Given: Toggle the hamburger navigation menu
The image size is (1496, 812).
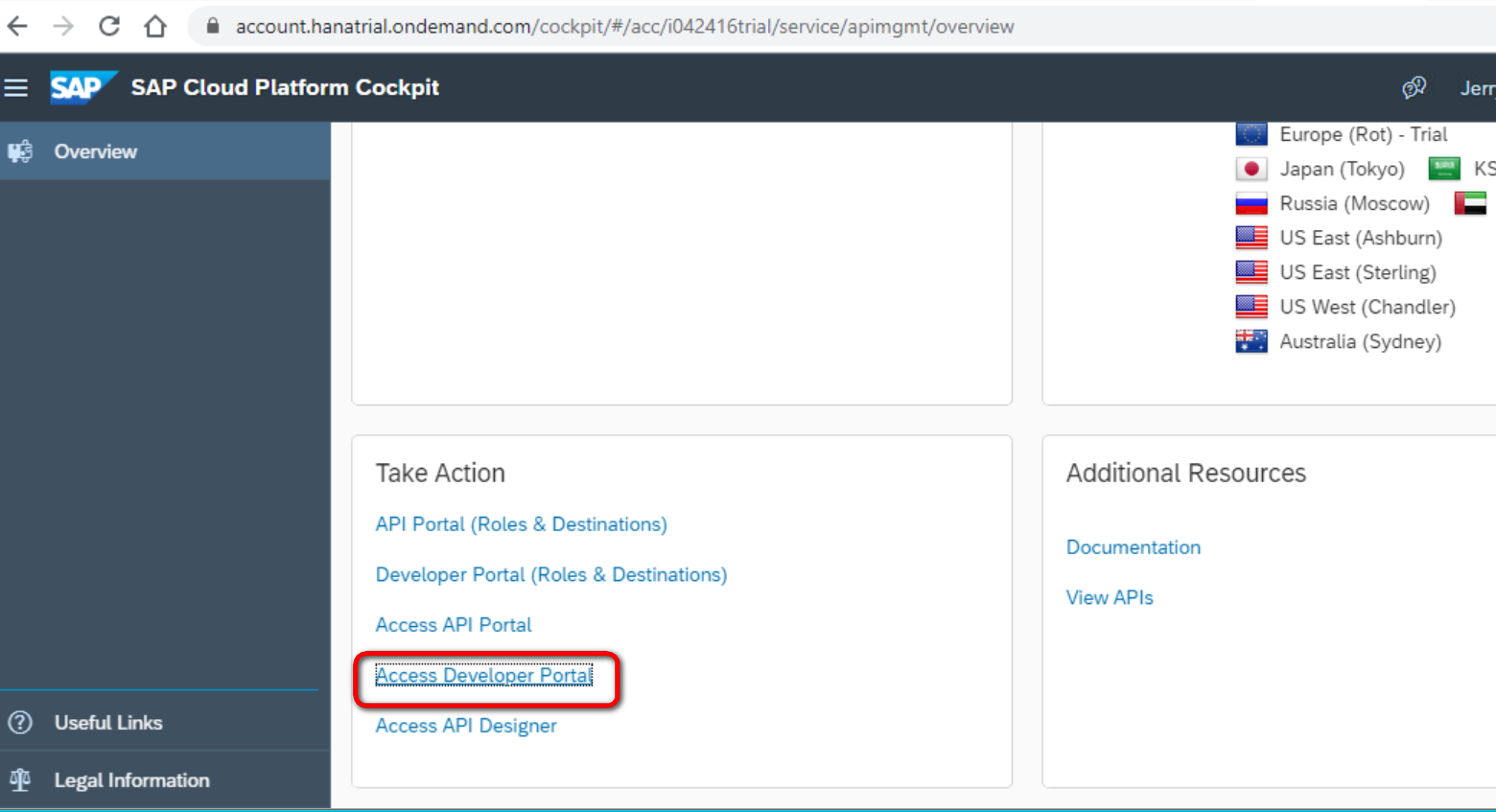Looking at the screenshot, I should [x=16, y=88].
